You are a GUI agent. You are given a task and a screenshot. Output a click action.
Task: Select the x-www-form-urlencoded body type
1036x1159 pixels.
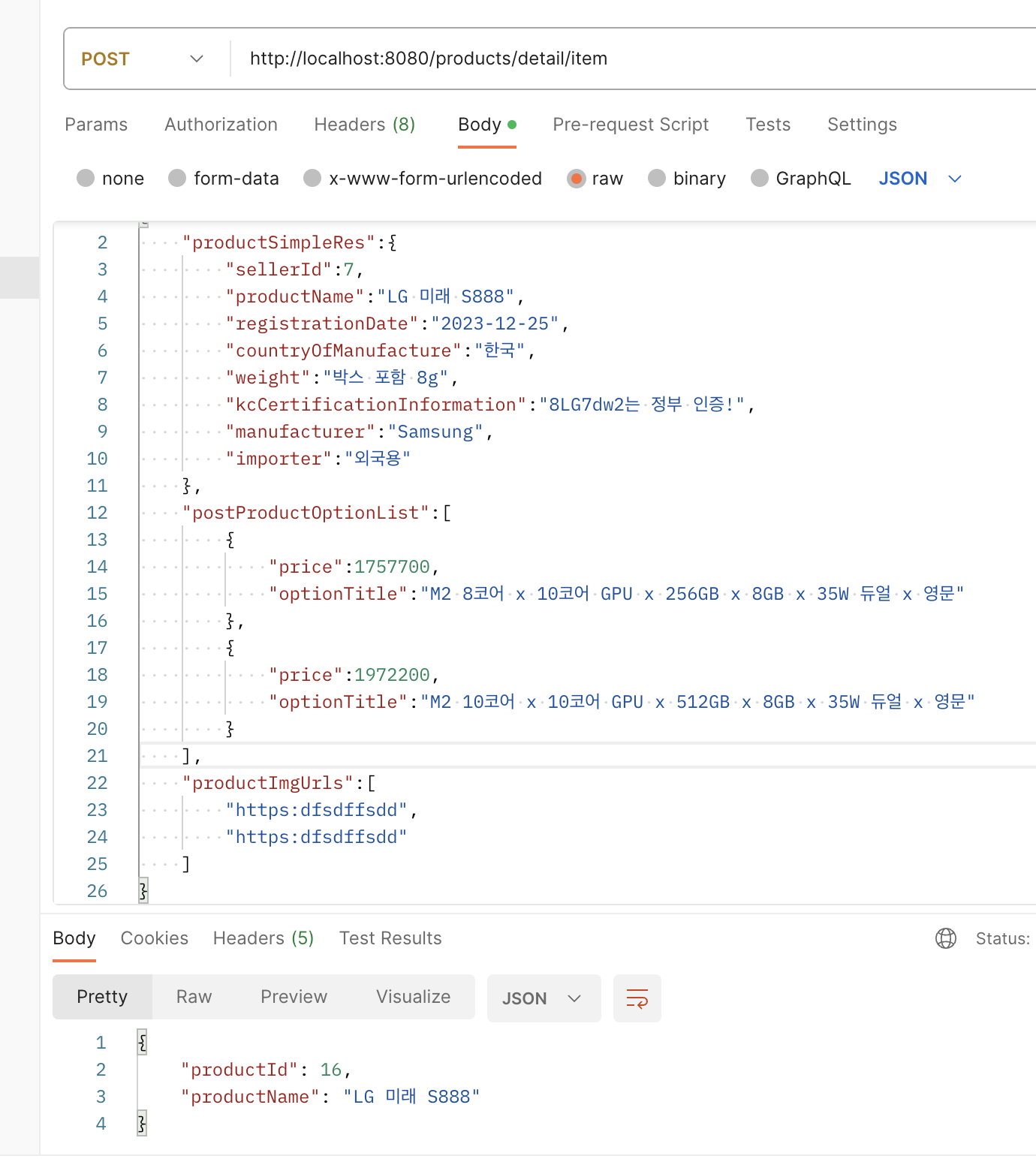tap(423, 179)
